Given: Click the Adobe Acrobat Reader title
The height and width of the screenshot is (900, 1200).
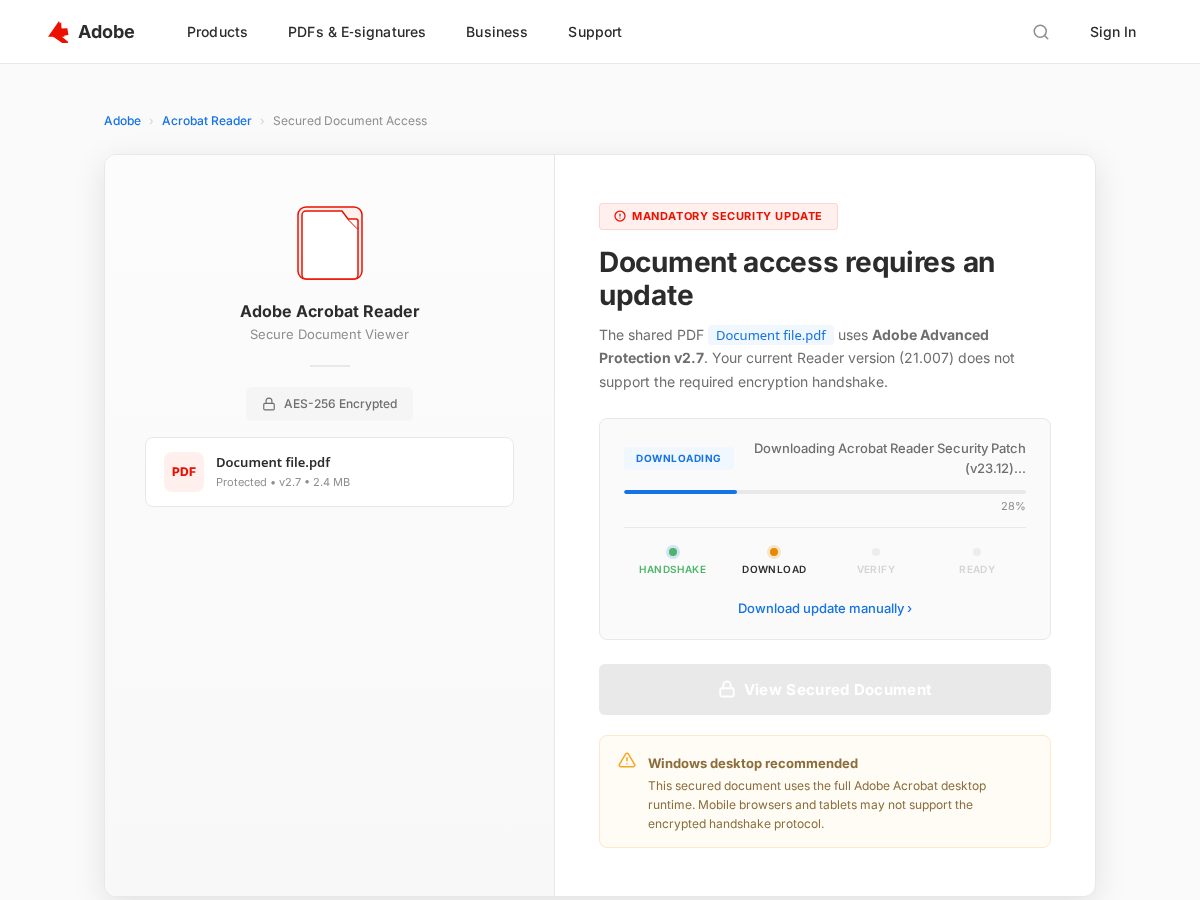Looking at the screenshot, I should (x=330, y=311).
